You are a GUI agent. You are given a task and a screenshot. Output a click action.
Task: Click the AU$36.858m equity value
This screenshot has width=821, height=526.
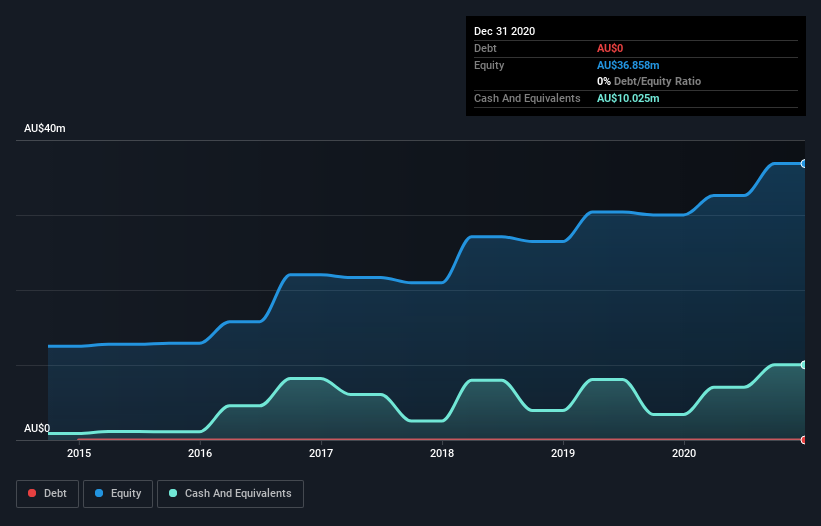tap(628, 65)
